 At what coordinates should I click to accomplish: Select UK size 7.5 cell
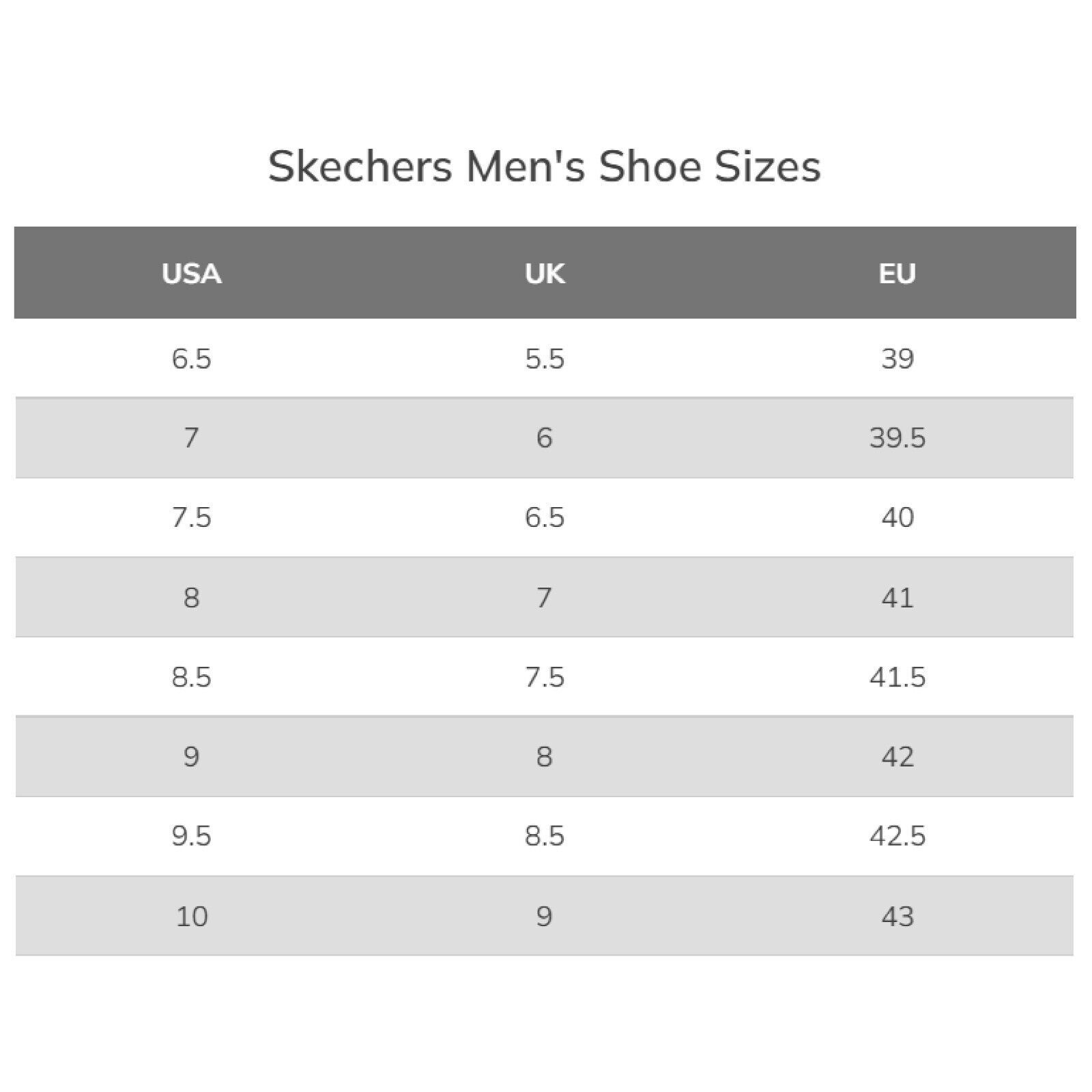545,677
